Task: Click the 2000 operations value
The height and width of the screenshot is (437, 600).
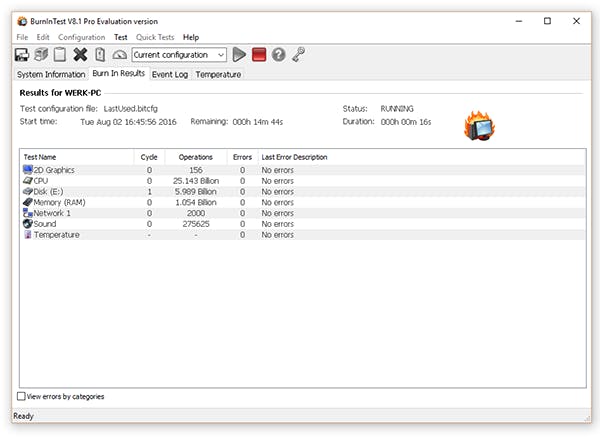Action: pos(196,213)
